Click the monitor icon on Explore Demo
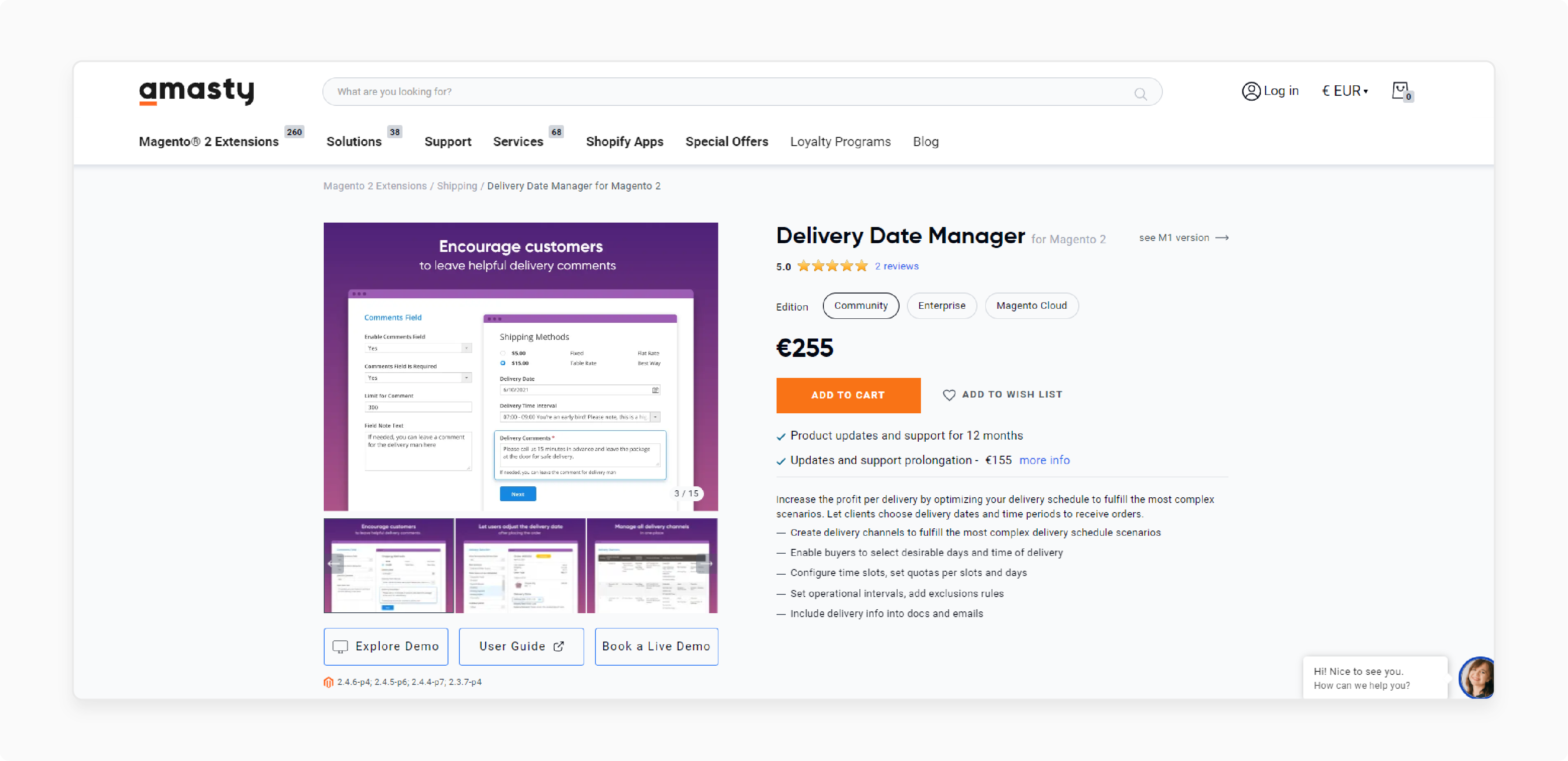 click(340, 647)
